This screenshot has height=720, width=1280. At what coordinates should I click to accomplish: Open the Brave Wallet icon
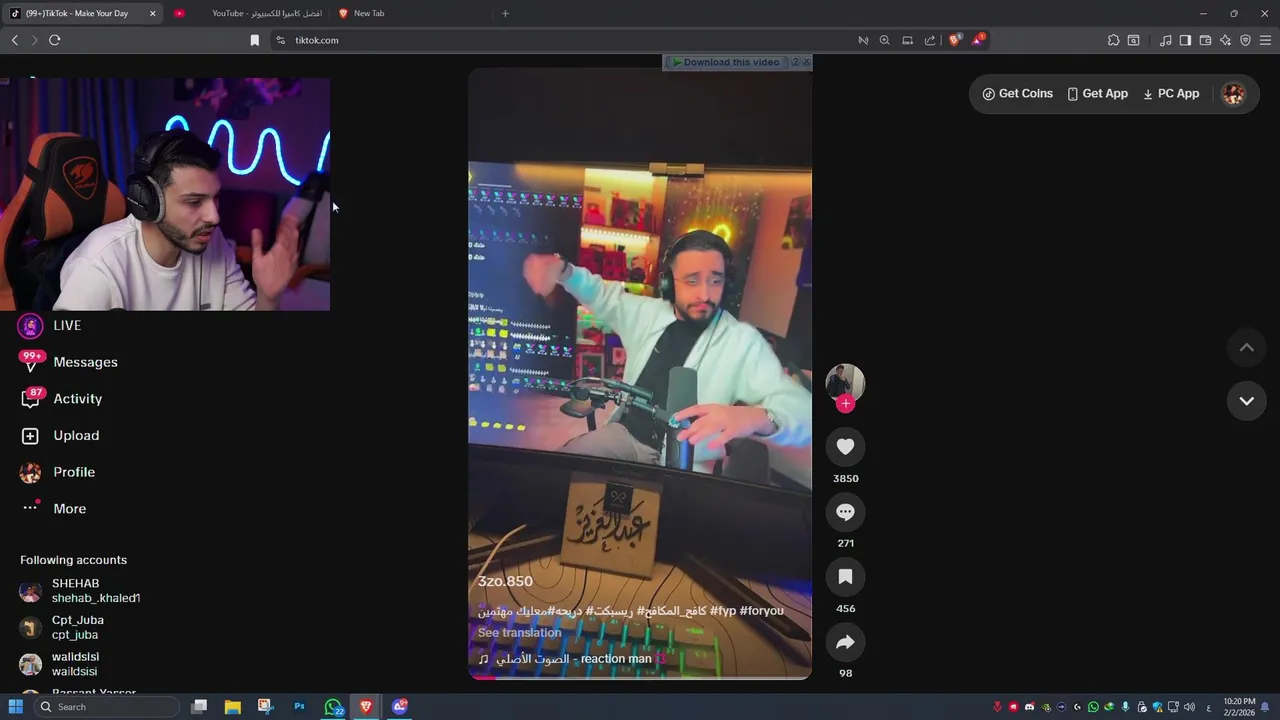click(x=1205, y=40)
